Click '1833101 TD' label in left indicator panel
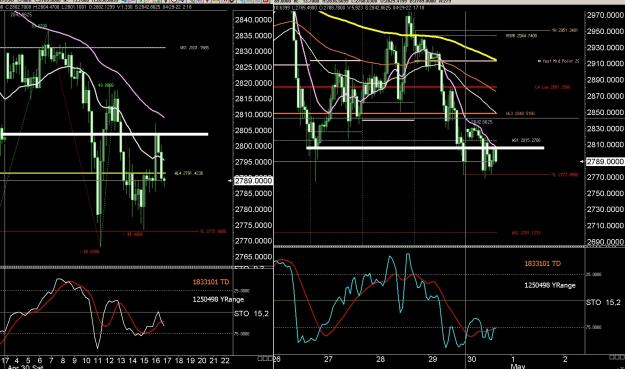This screenshot has height=369, width=625. tap(211, 282)
